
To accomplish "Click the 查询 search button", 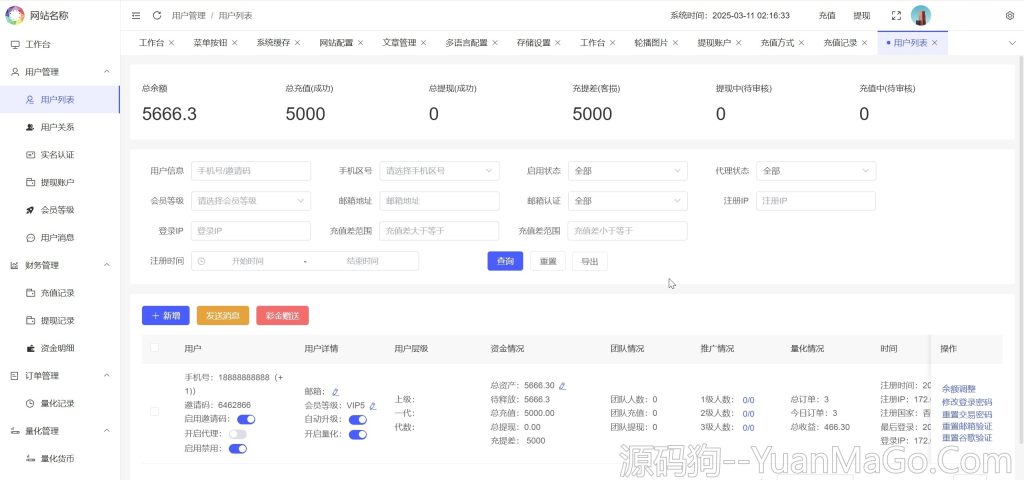I will pos(505,261).
